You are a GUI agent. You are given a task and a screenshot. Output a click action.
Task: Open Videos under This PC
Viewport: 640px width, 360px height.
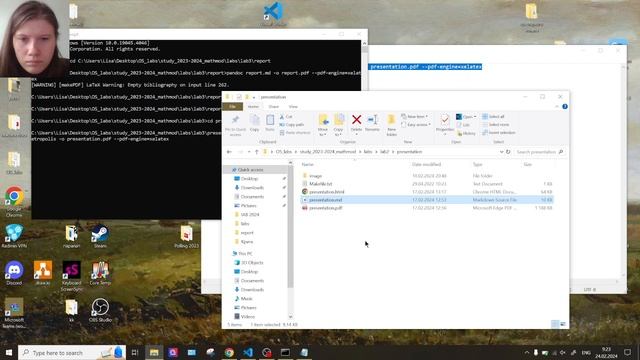point(247,317)
